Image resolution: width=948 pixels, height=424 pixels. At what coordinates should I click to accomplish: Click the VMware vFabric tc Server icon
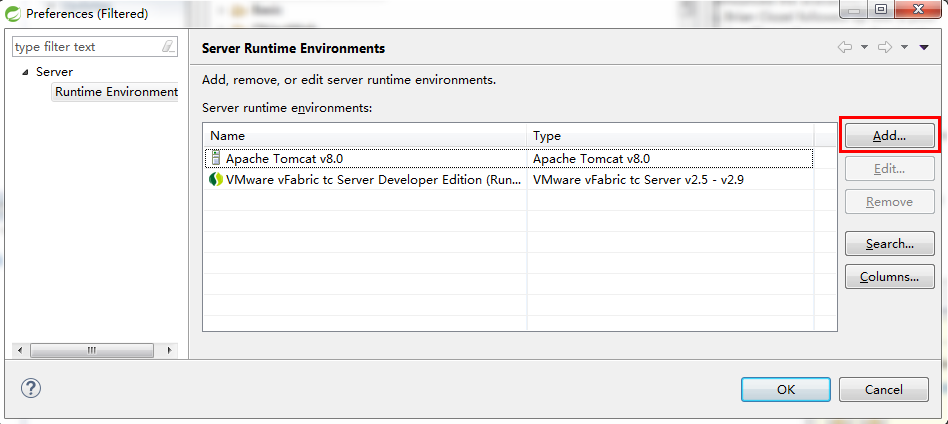(216, 180)
